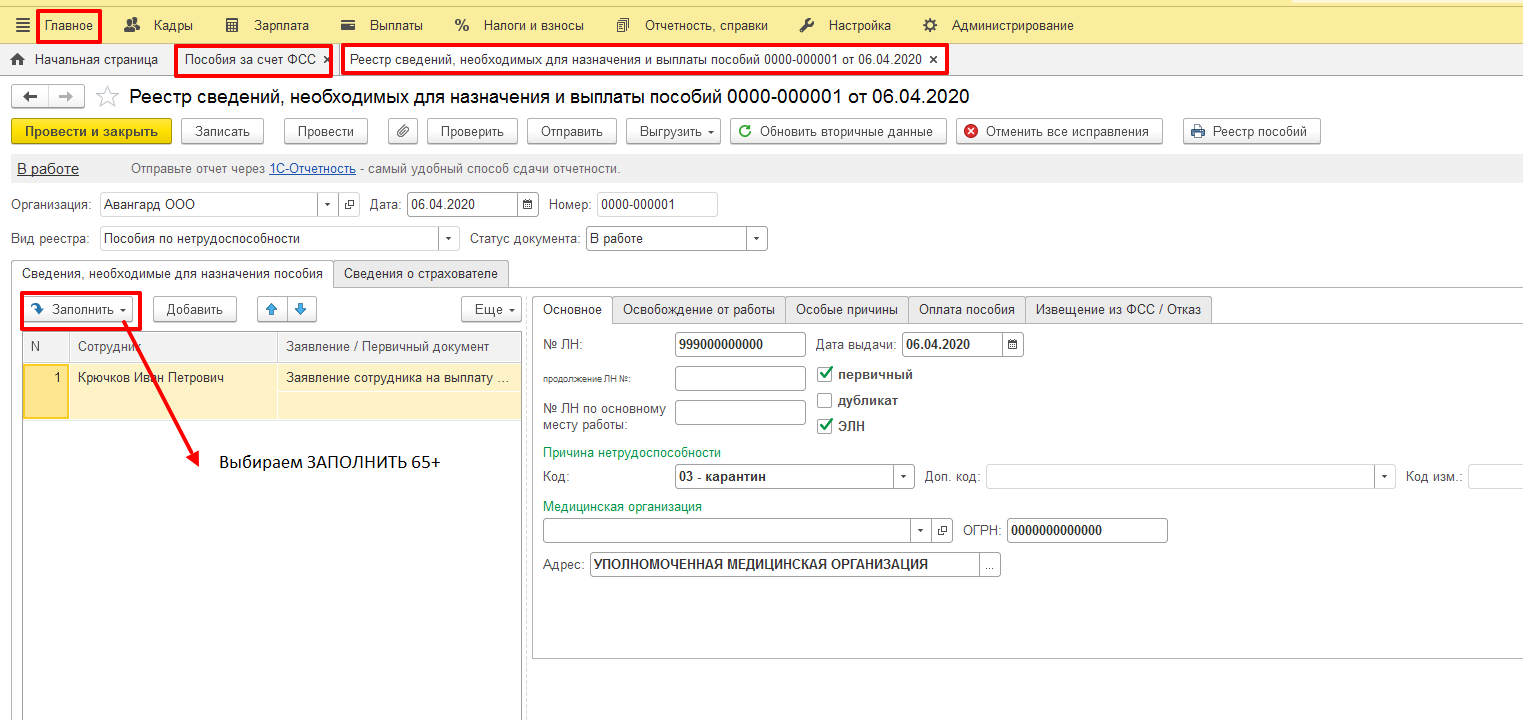The width and height of the screenshot is (1523, 720).
Task: Click the back navigation arrow
Action: tap(30, 96)
